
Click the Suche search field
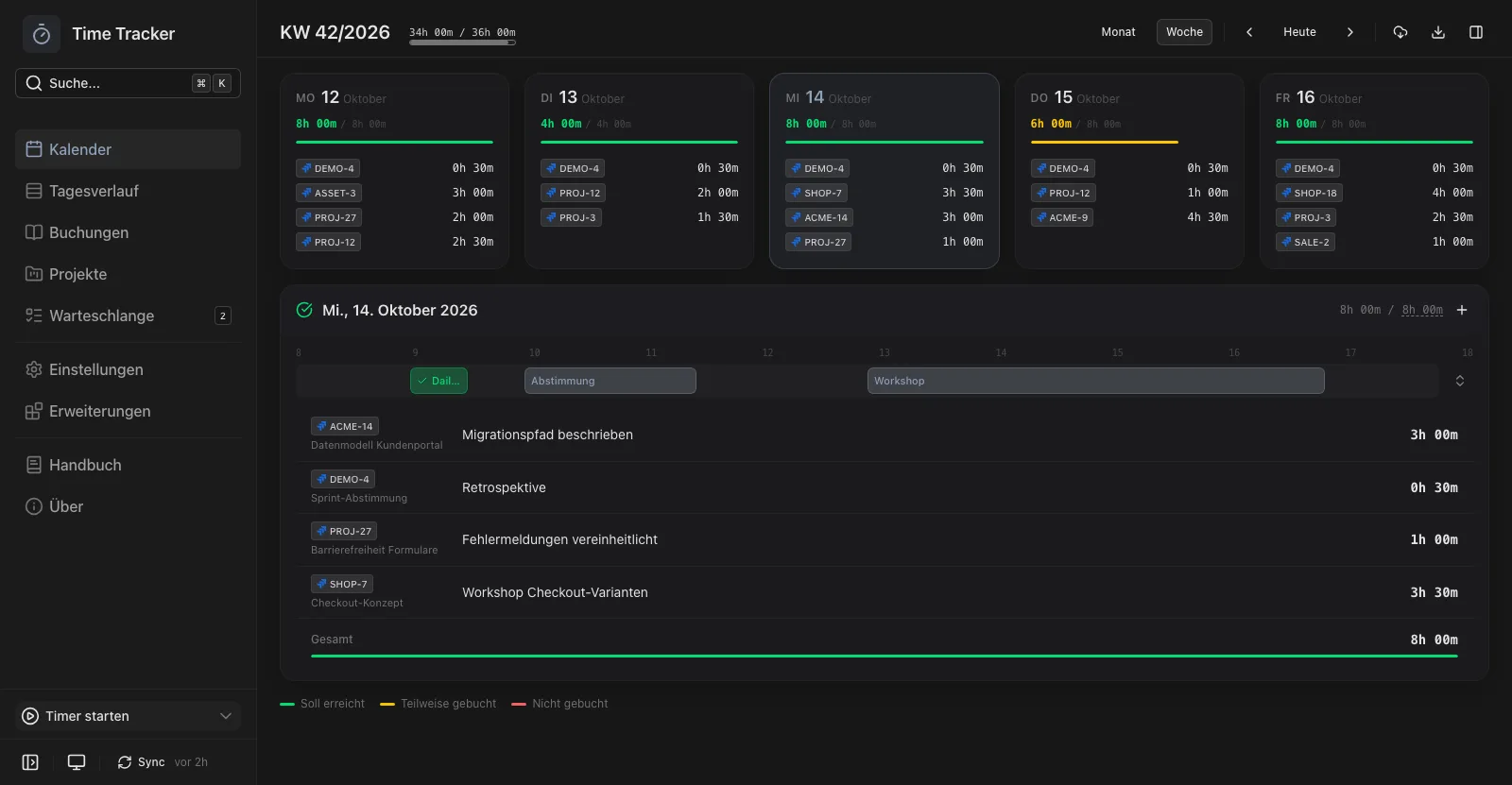(x=128, y=83)
